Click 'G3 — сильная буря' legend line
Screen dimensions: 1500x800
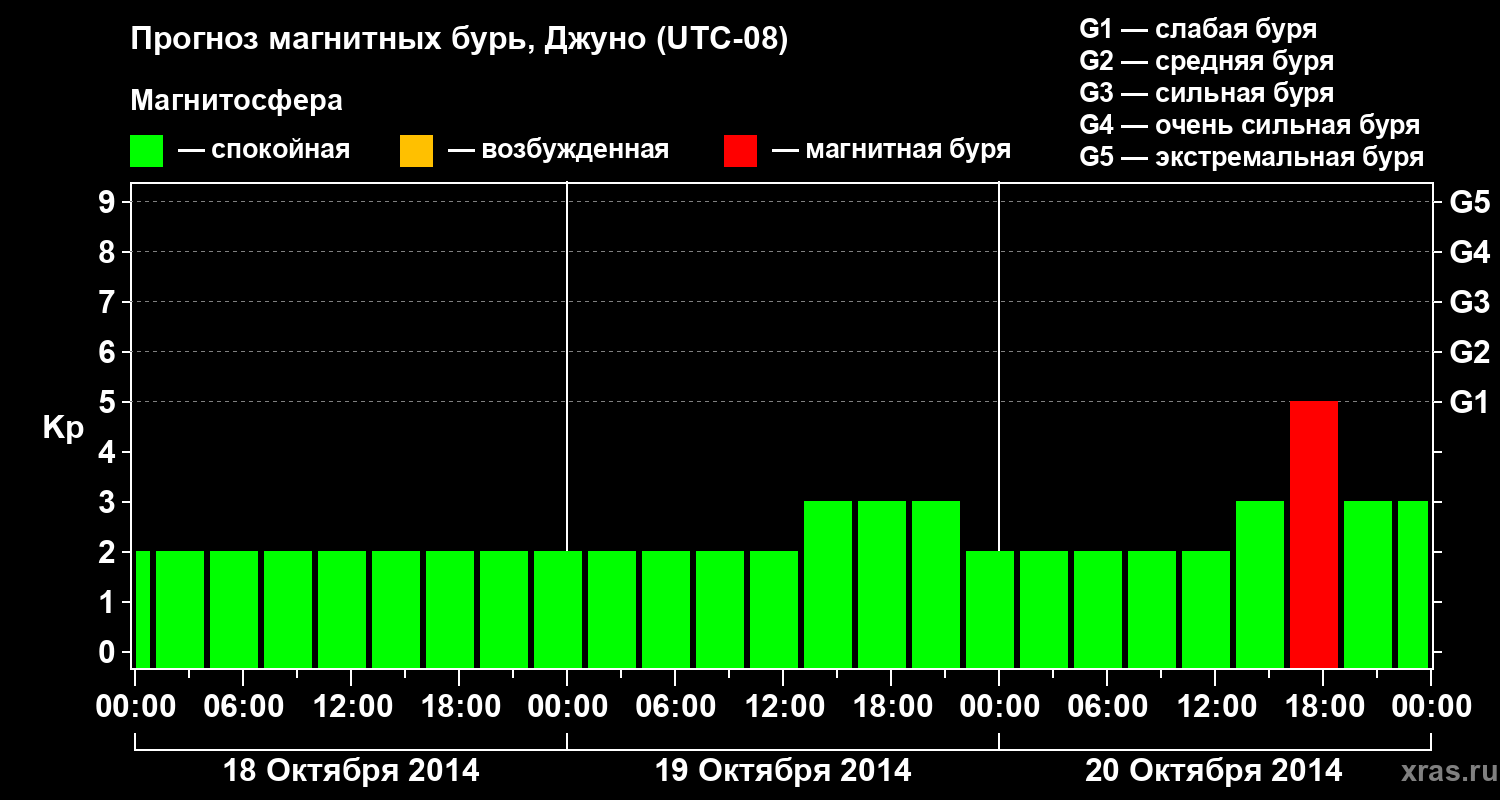(x=1206, y=92)
